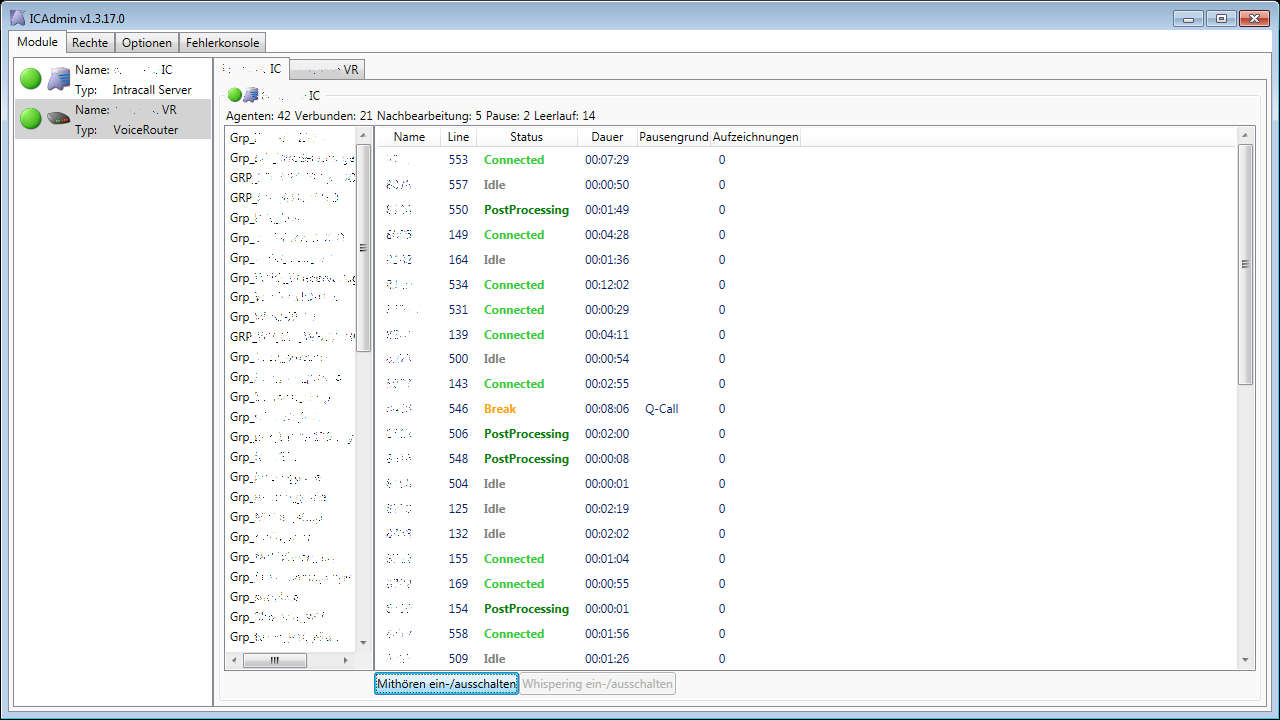Select agent row with line 132

click(807, 534)
